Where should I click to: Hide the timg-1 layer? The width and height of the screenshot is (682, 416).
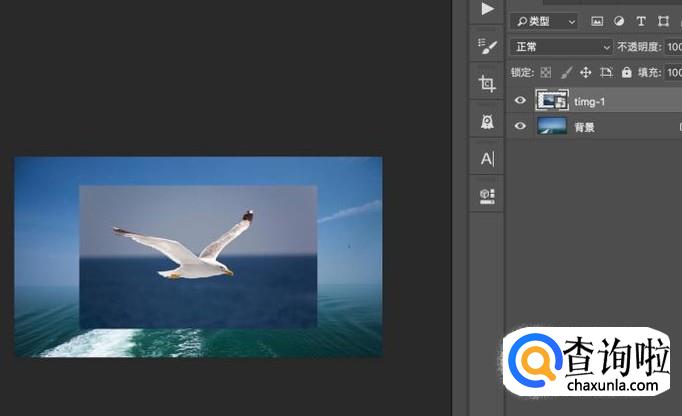(x=520, y=101)
